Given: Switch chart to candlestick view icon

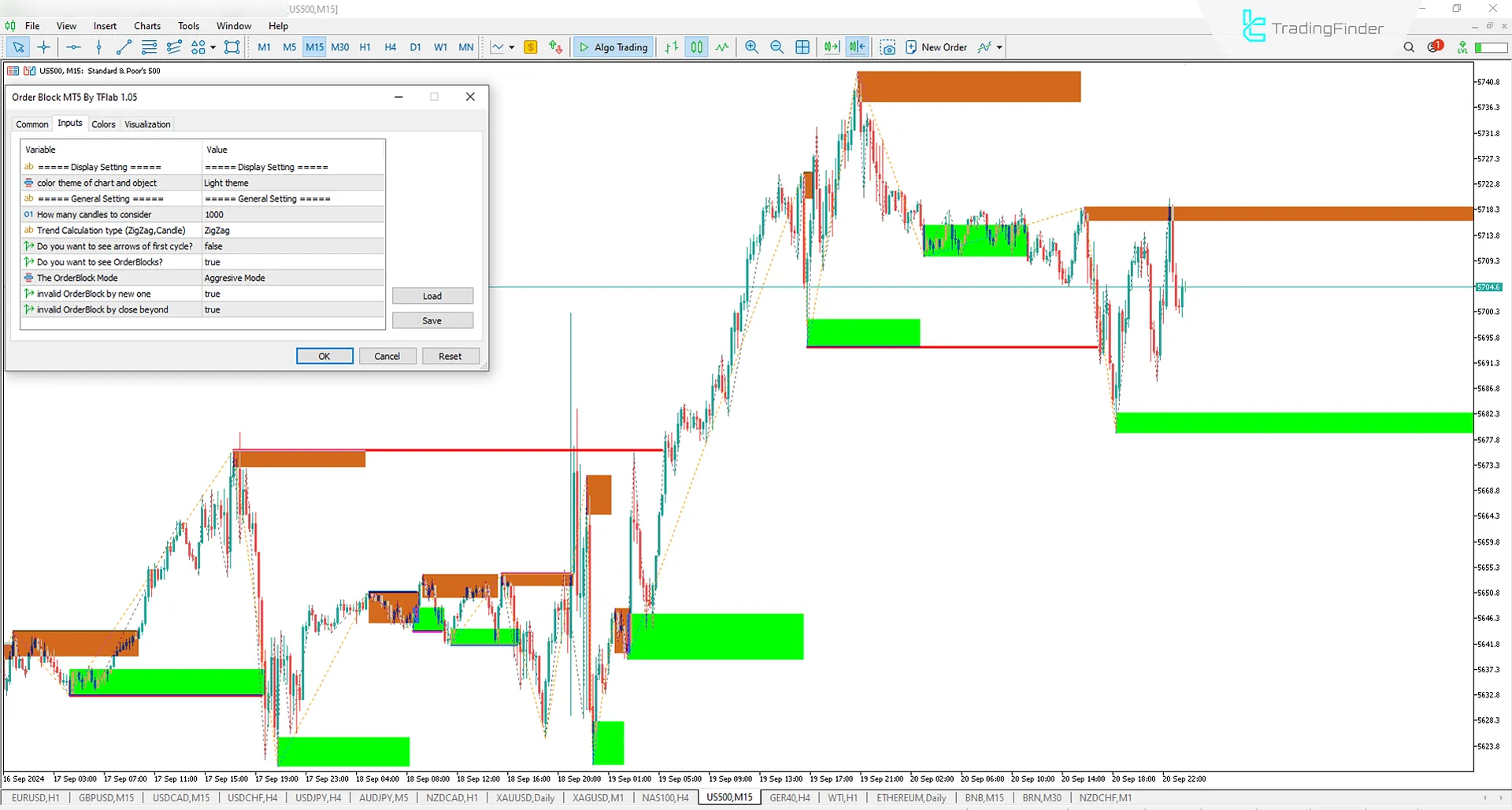Looking at the screenshot, I should 697,47.
